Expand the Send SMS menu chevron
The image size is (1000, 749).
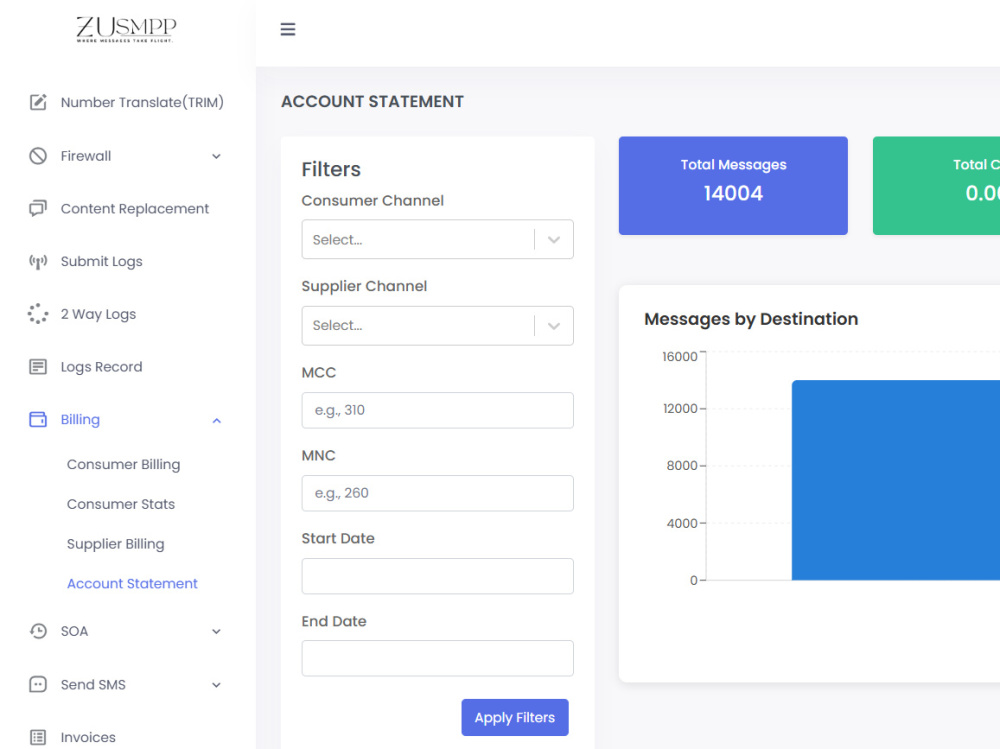pos(217,685)
